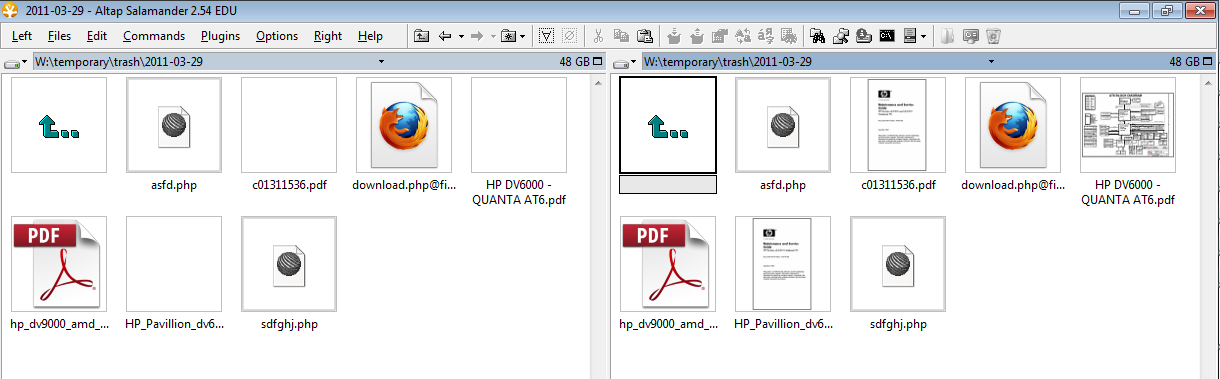This screenshot has width=1220, height=379.
Task: Expand the Change Drive dropdown arrow in toolbar
Action: pyautogui.click(x=923, y=36)
